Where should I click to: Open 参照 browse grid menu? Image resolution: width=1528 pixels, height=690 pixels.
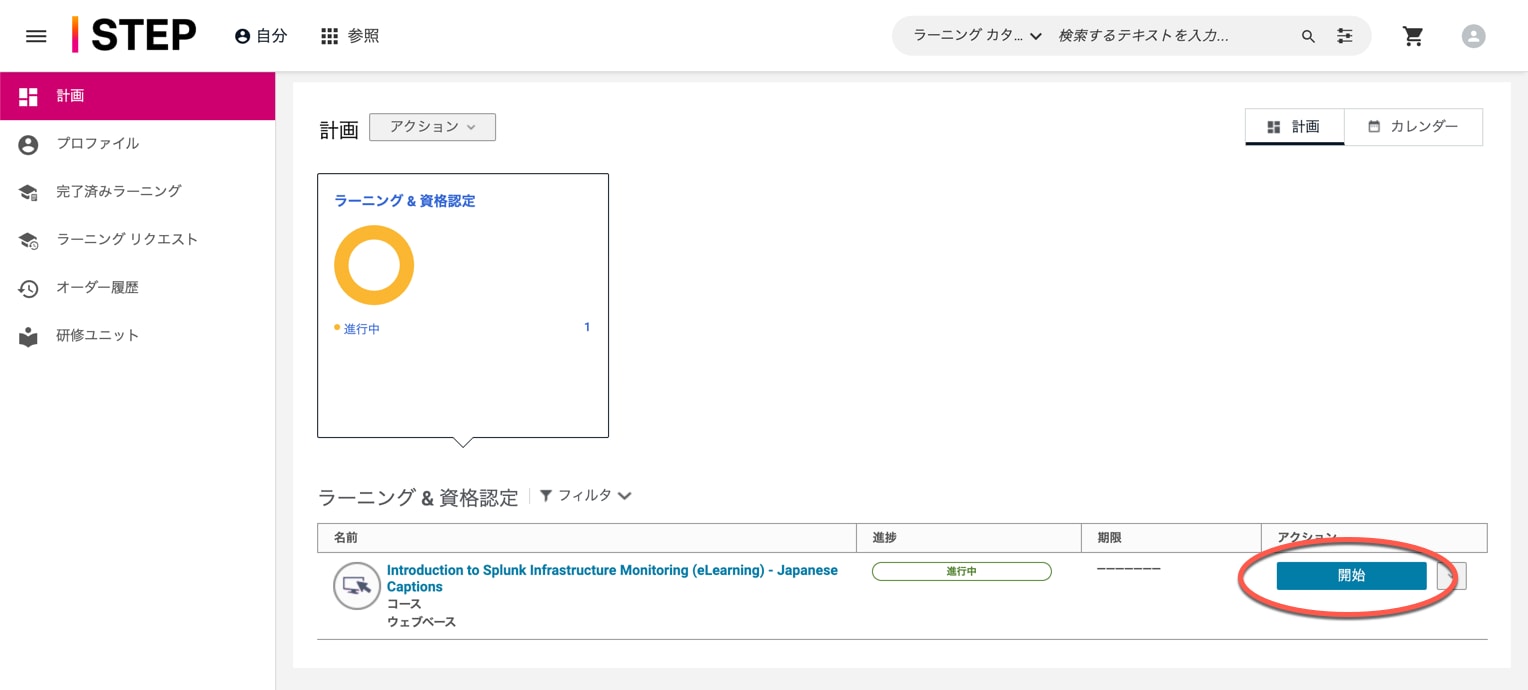pyautogui.click(x=350, y=36)
